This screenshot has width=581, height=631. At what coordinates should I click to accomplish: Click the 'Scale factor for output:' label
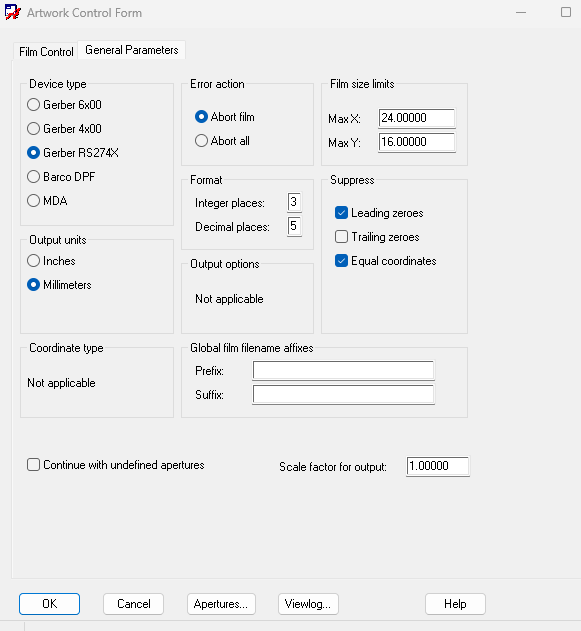point(333,467)
